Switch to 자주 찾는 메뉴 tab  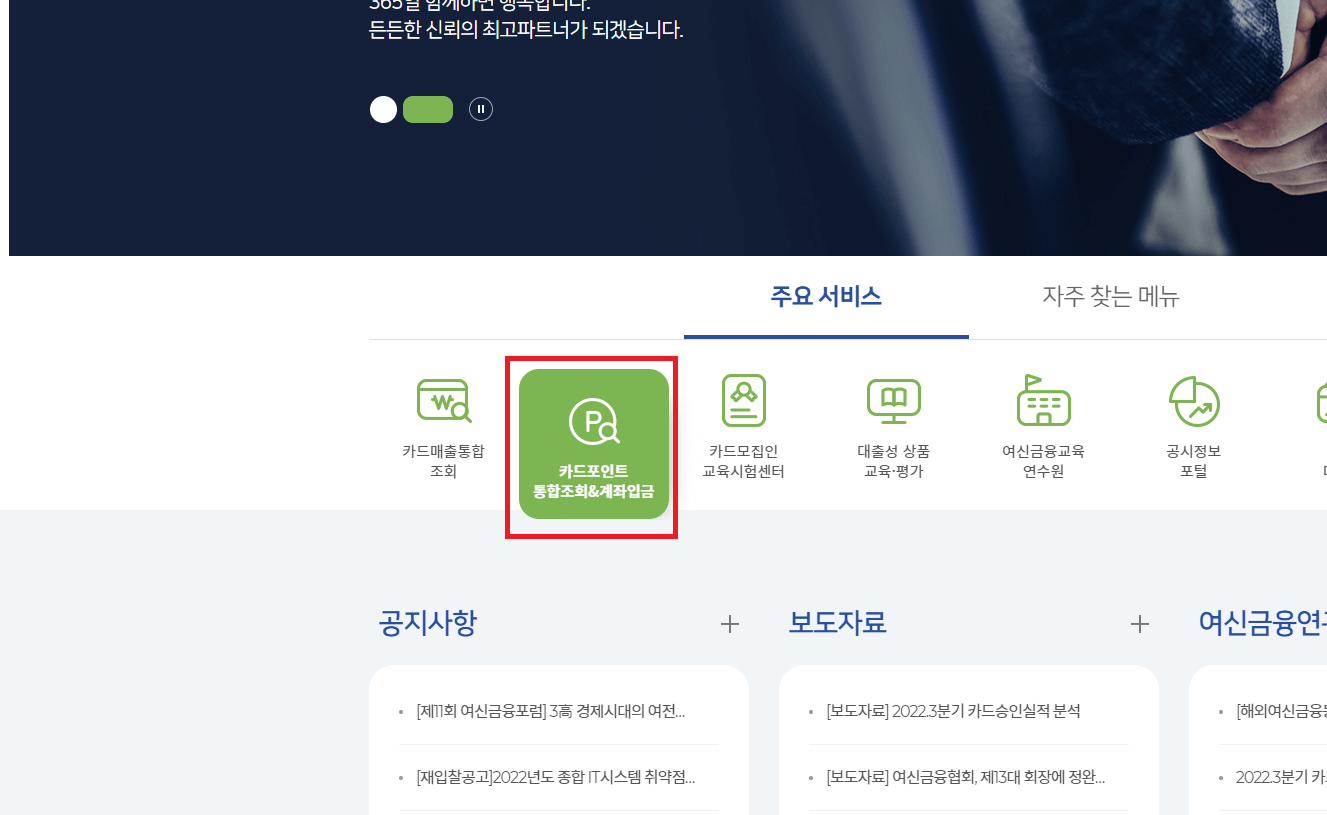1111,297
